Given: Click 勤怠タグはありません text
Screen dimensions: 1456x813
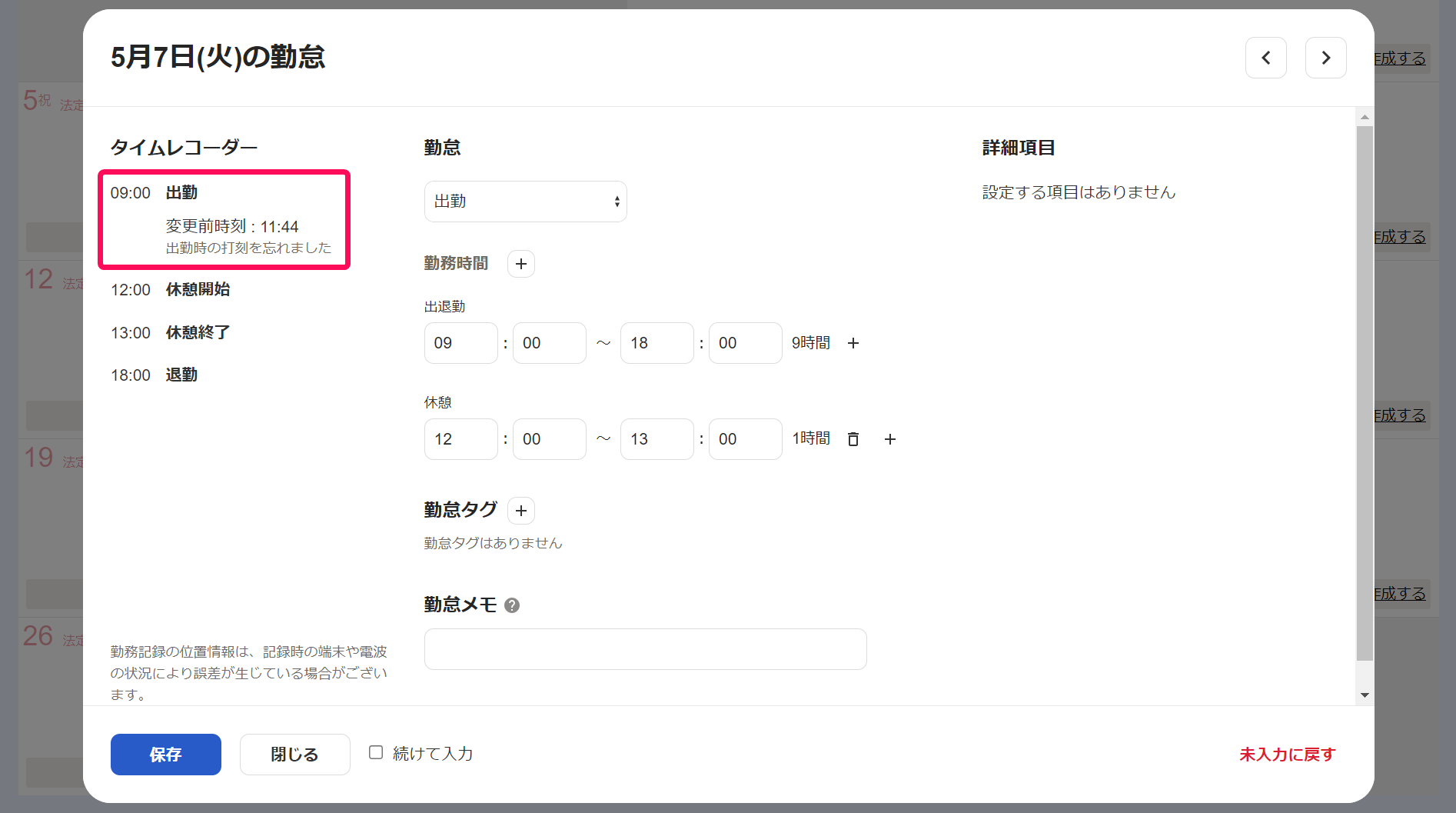Looking at the screenshot, I should click(x=494, y=543).
